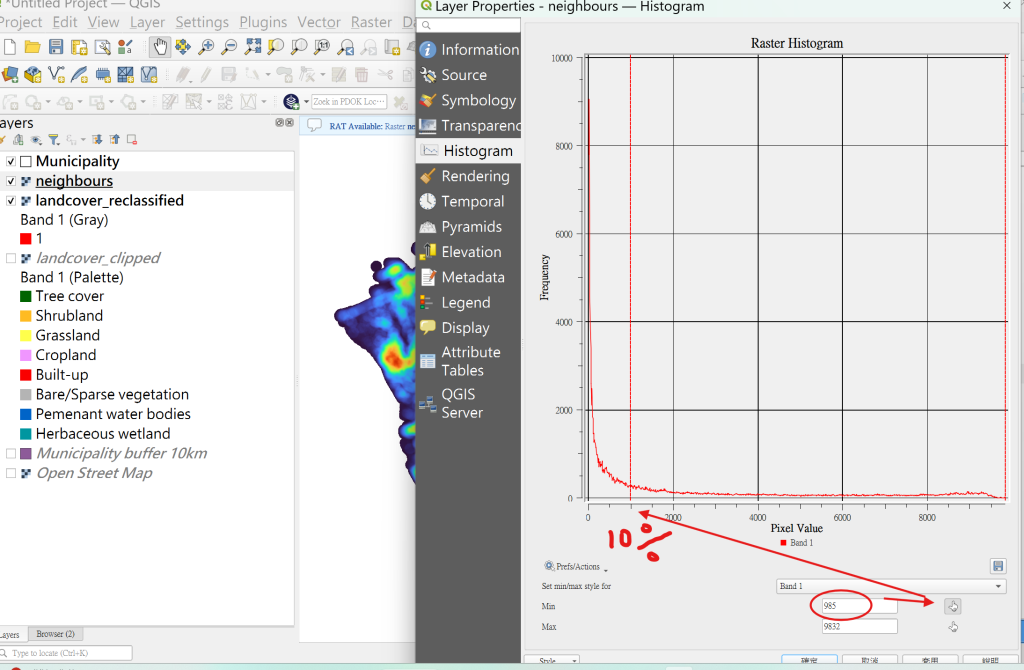Screen dimensions: 1024x670
Task: Open Manage Map Themes eye dropdown
Action: (37, 140)
